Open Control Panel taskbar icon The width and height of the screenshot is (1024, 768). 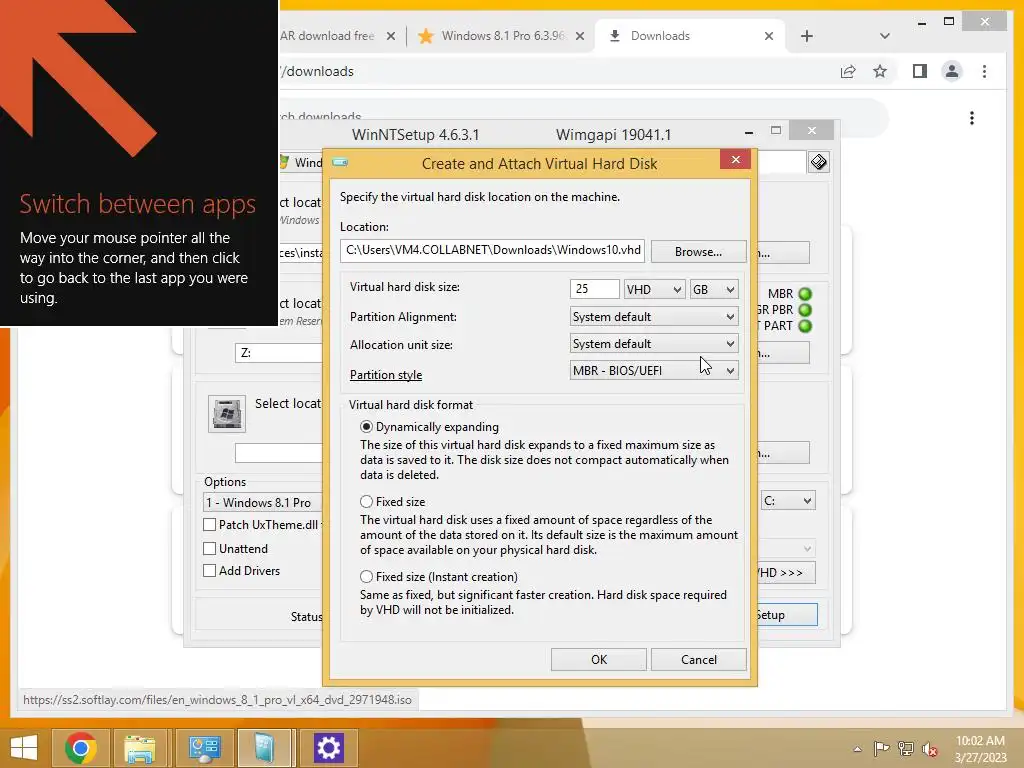pyautogui.click(x=204, y=748)
